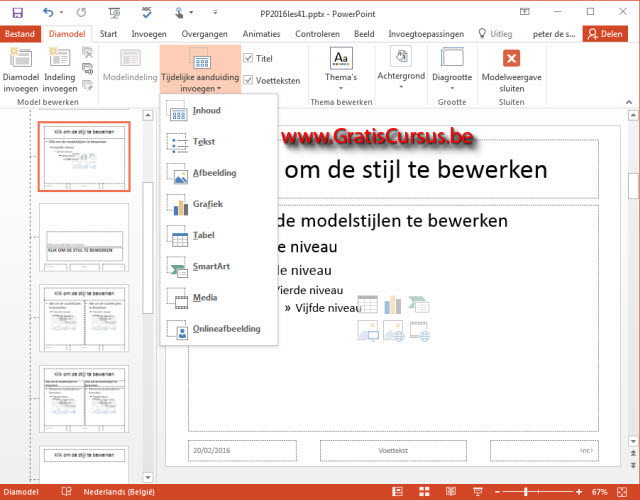Click the Save icon in quick access toolbar

point(18,13)
